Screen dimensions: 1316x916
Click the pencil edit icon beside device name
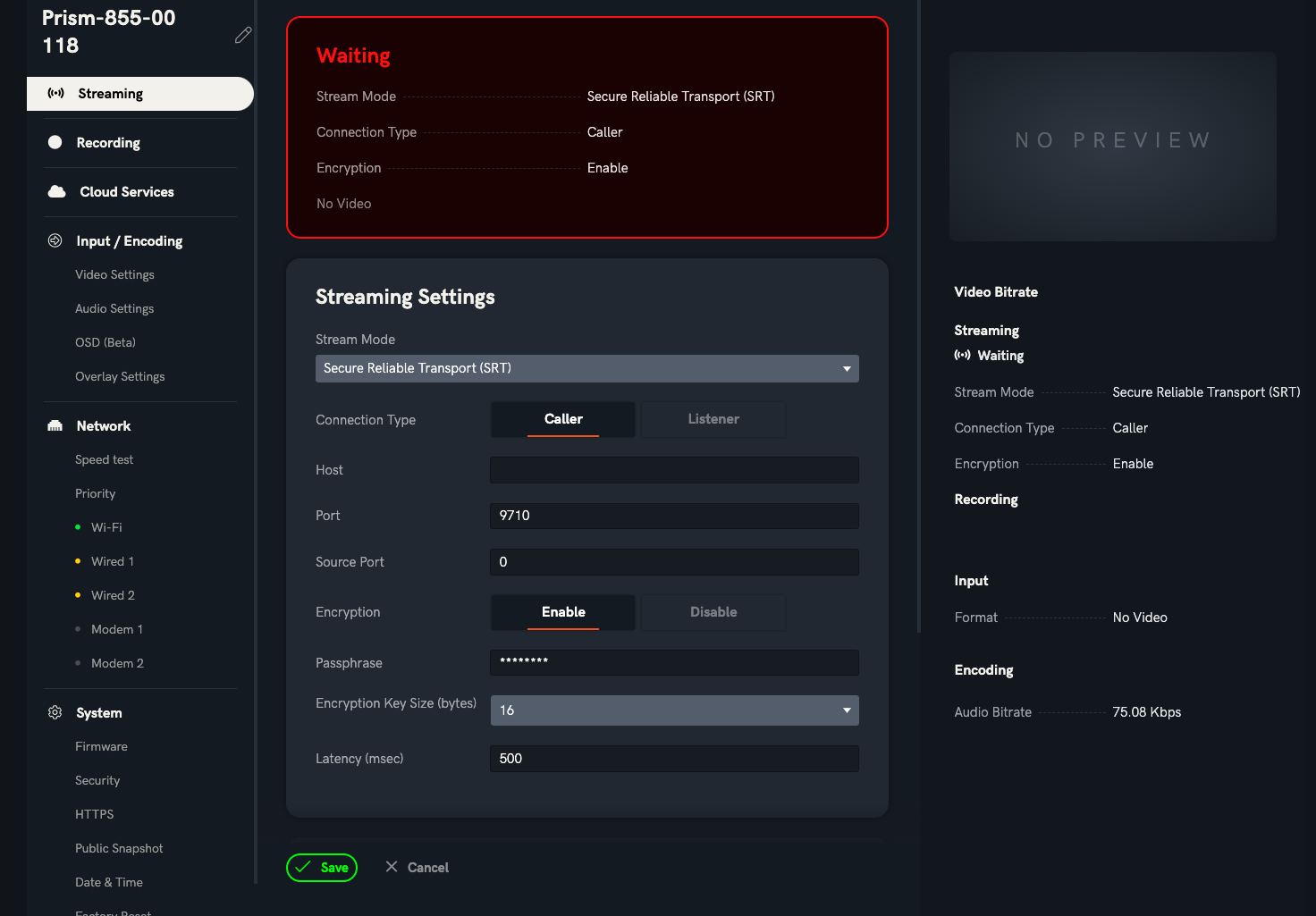[243, 36]
